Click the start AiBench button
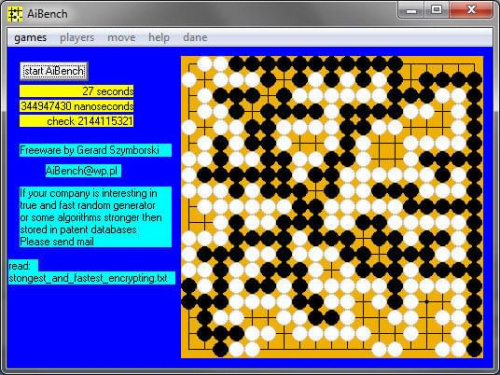The width and height of the screenshot is (500, 375). (54, 71)
